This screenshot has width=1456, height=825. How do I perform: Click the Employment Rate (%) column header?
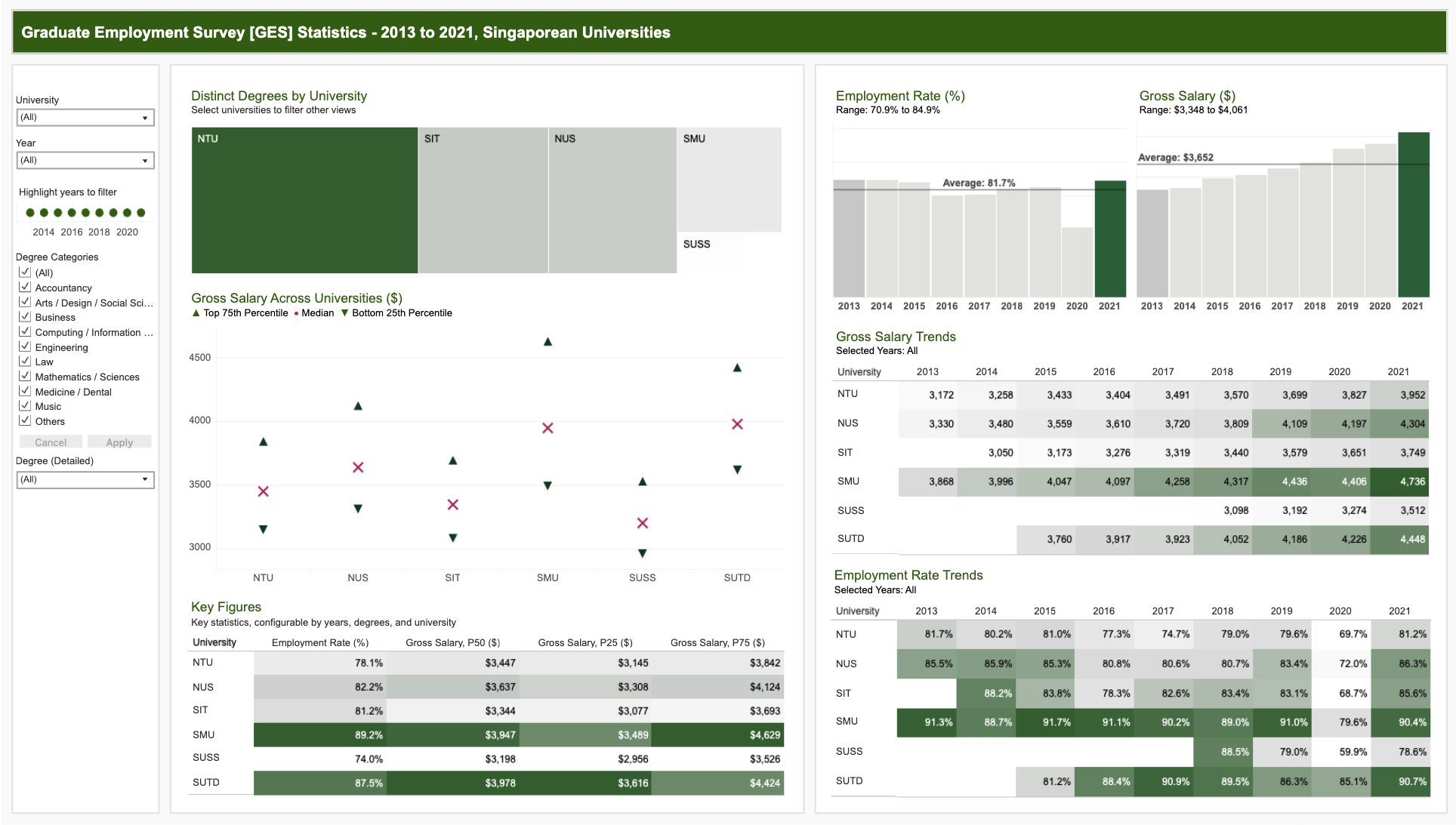pos(320,642)
